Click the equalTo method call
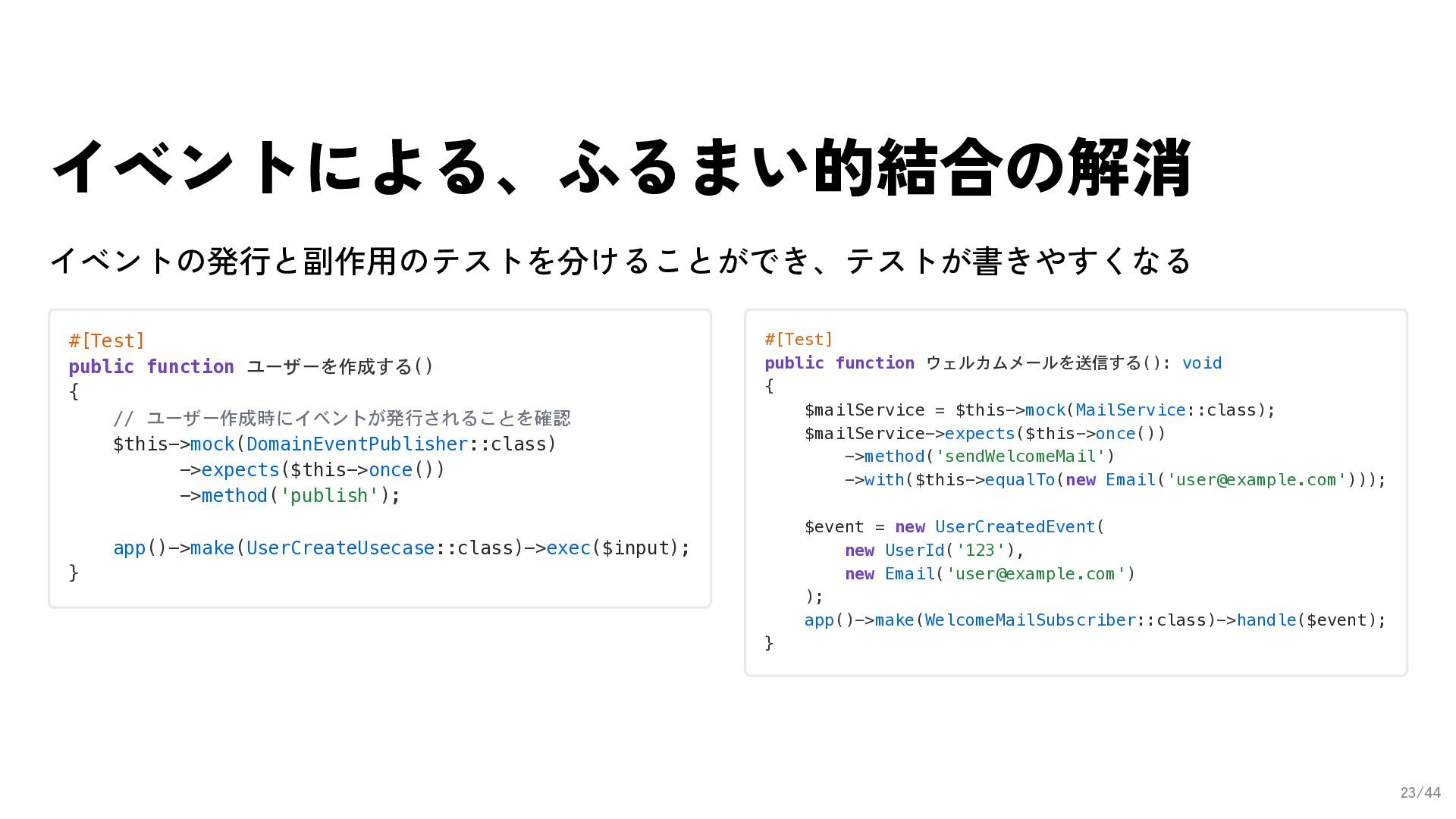Screen dimensions: 1456x819 1020,479
